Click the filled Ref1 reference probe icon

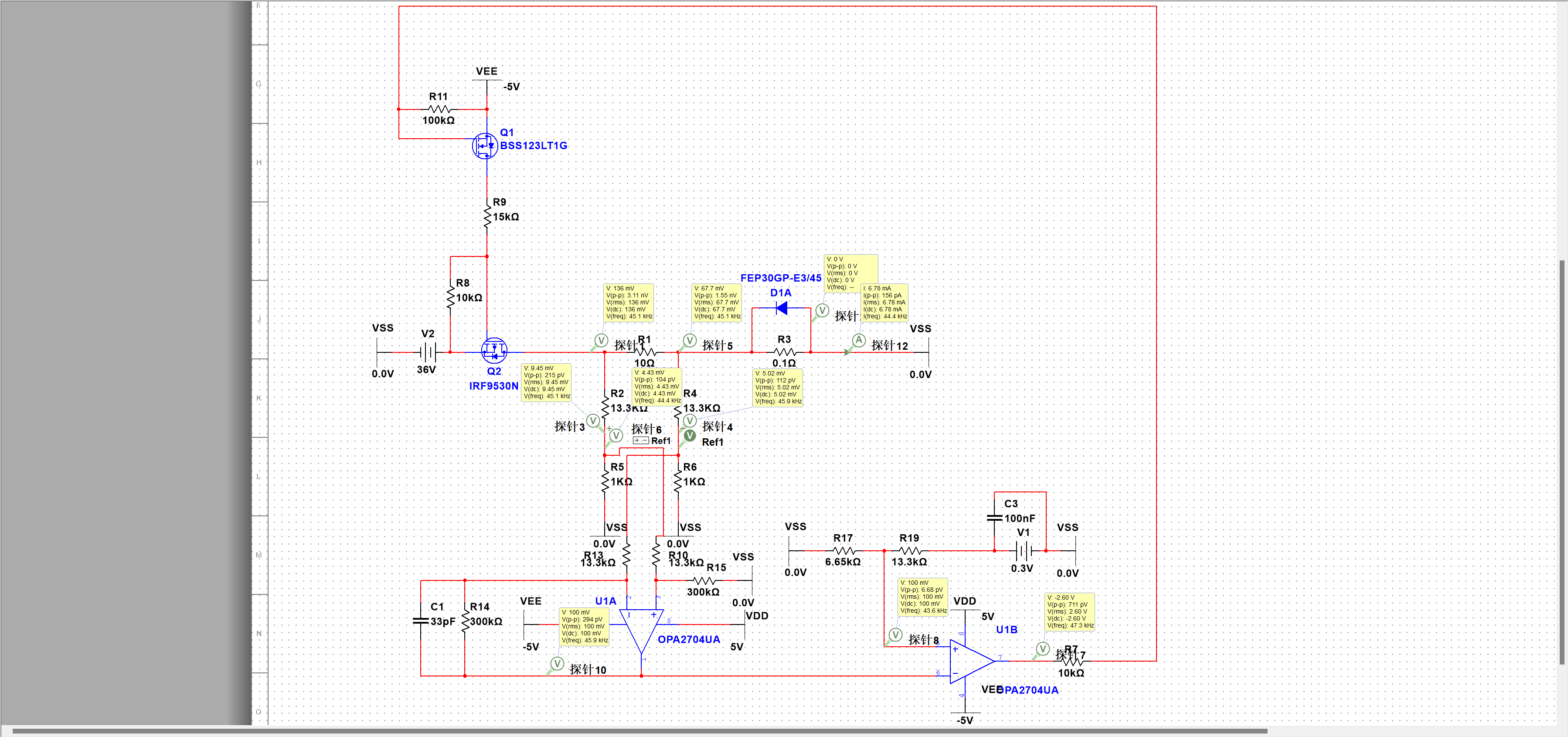point(690,436)
